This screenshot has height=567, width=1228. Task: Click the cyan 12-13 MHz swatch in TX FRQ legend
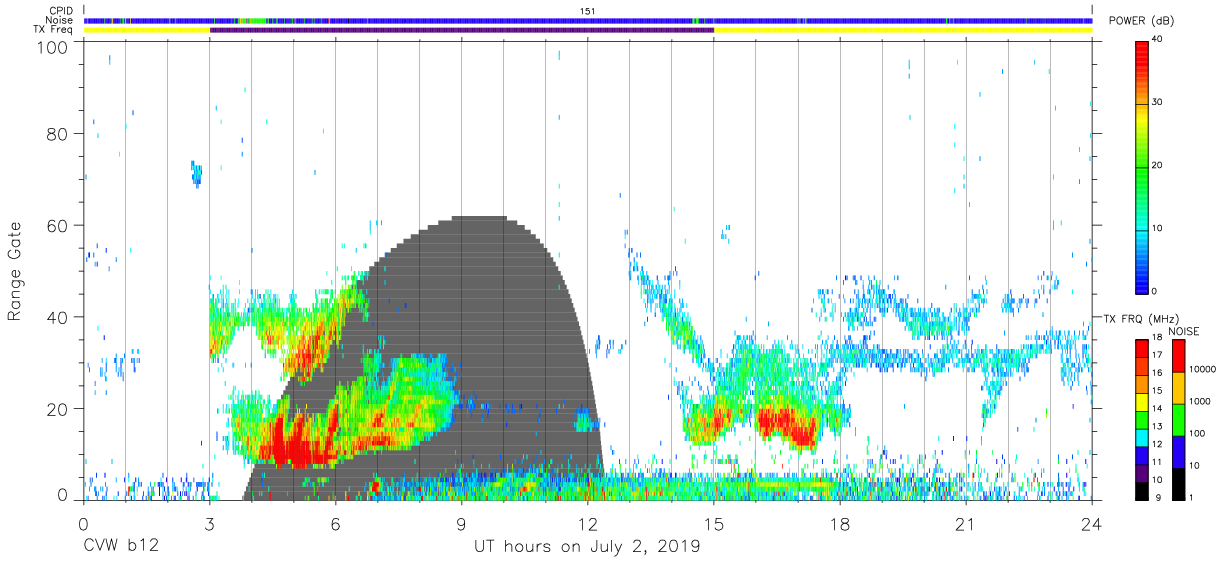tap(1141, 436)
